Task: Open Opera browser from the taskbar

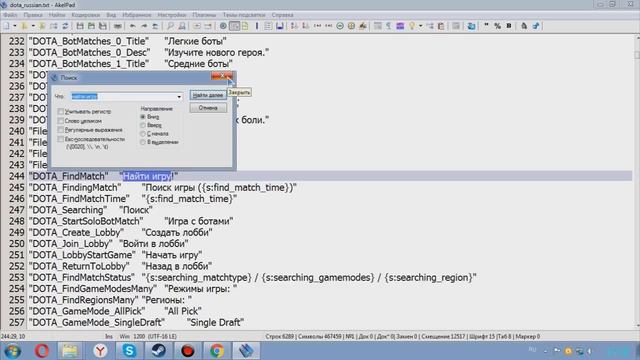Action: 42,350
